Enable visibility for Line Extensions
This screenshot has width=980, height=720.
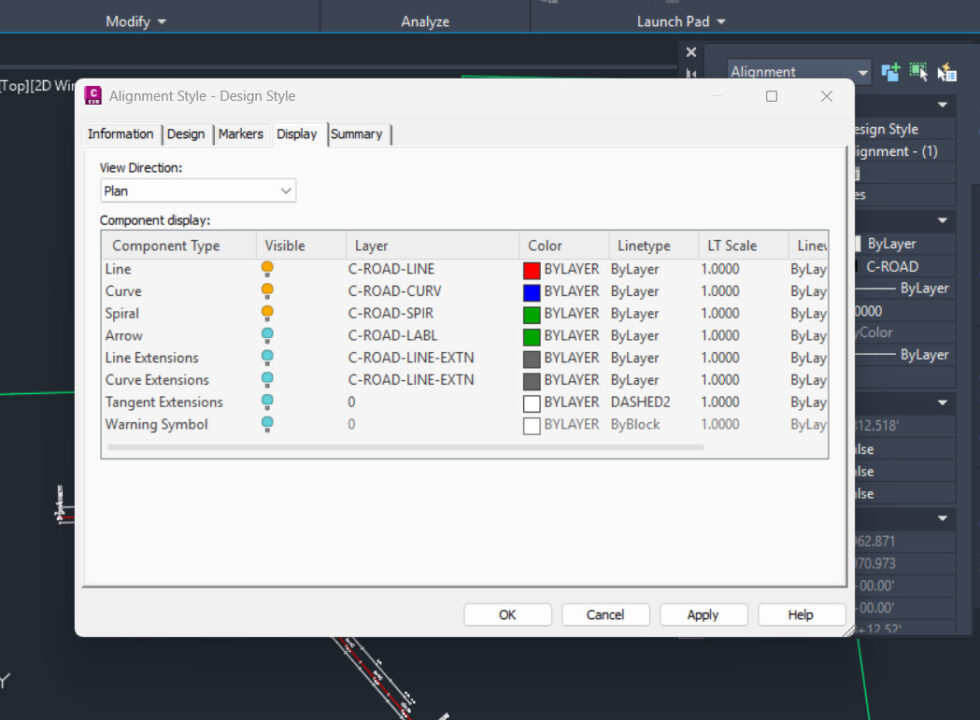point(268,358)
